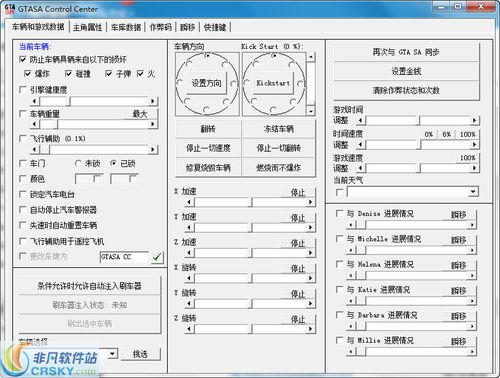The width and height of the screenshot is (500, 378).
Task: Expand the vehicle selection dropdown beside 挑选
Action: coord(113,353)
